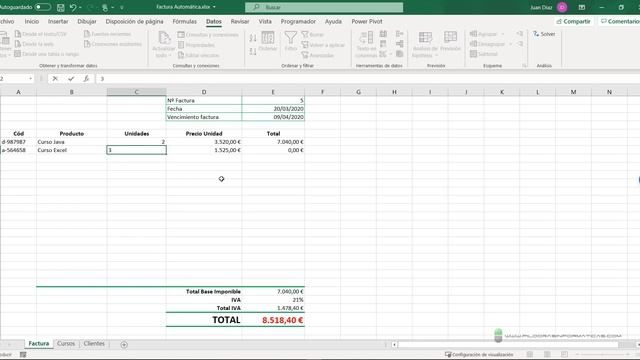Screen dimensions: 640x360
Task: Open the Fórmulas ribbon tab
Action: click(184, 21)
